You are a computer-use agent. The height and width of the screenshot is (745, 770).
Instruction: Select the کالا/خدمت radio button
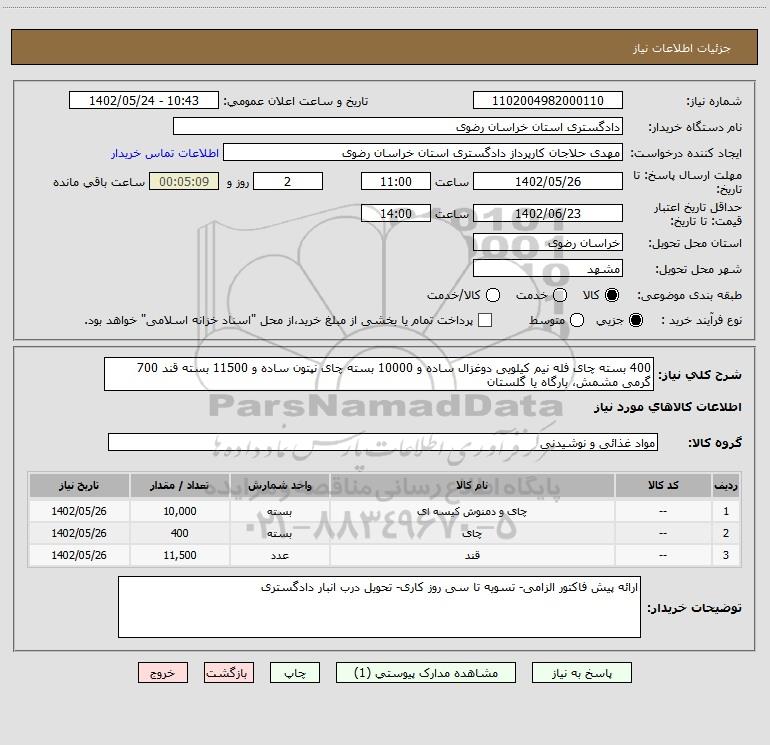click(x=493, y=296)
